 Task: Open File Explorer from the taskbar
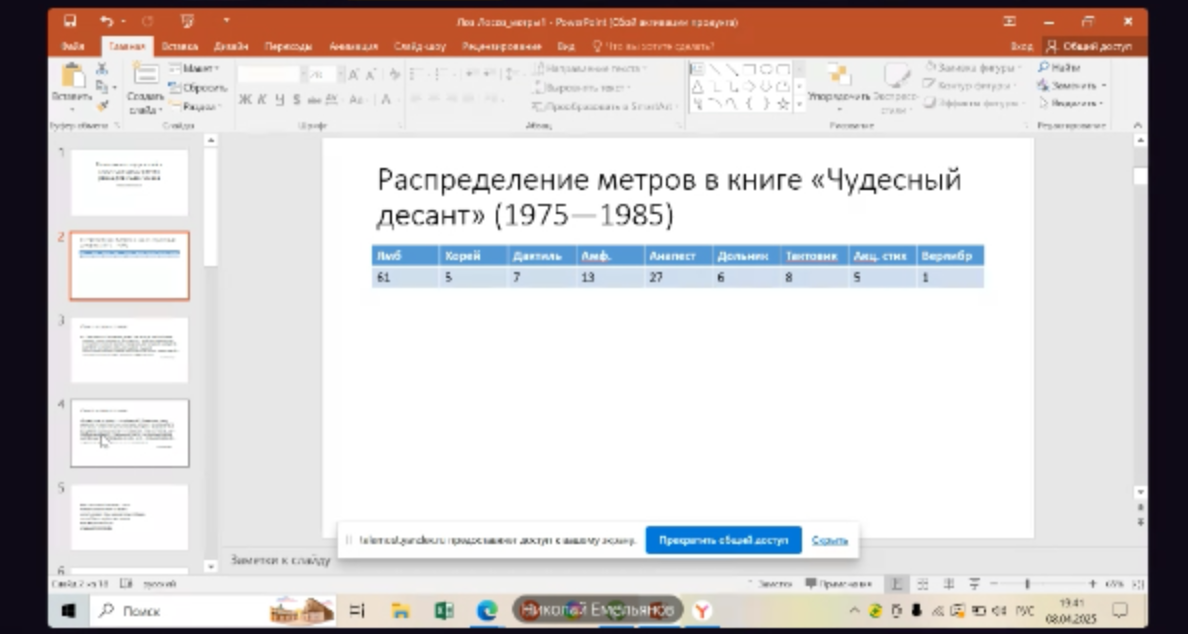pos(401,611)
